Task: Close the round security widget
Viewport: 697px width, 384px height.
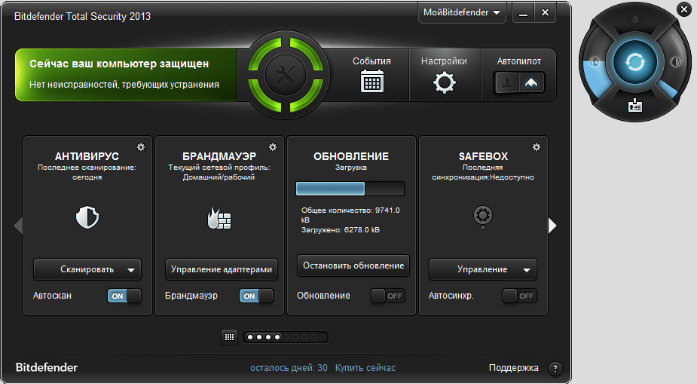Action: click(684, 9)
